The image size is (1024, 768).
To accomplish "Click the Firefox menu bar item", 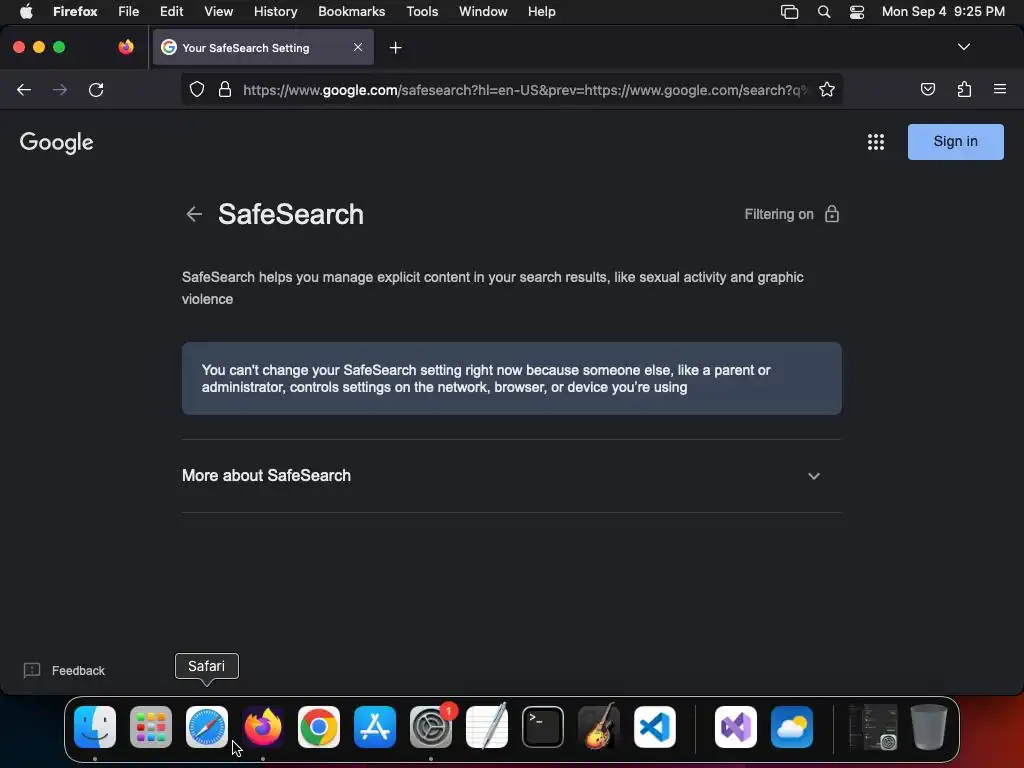I will click(75, 12).
